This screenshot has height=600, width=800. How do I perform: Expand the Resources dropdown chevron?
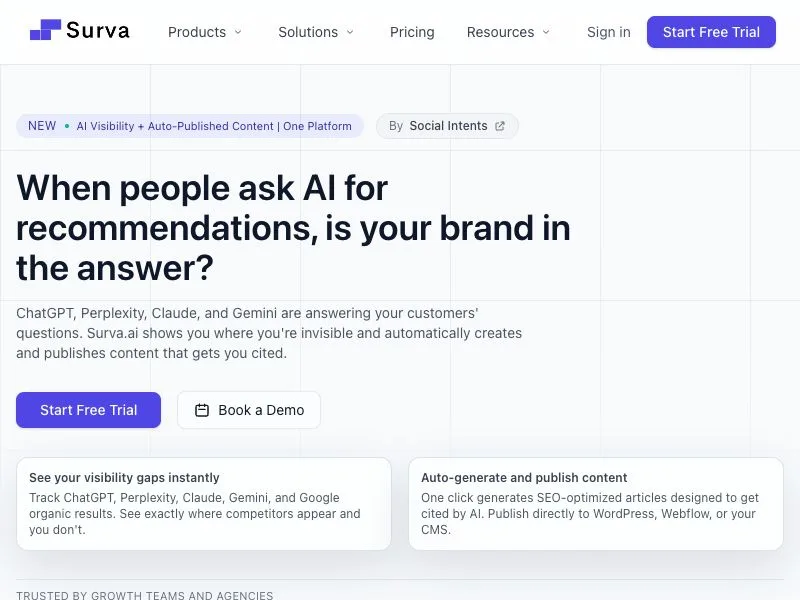pos(546,32)
